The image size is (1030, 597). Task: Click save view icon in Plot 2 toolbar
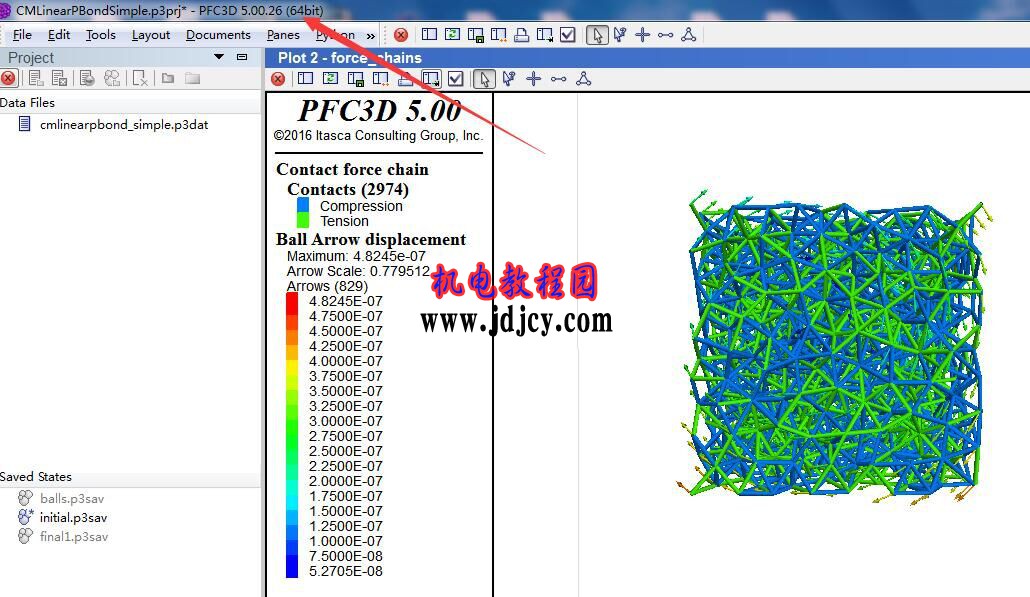[355, 79]
